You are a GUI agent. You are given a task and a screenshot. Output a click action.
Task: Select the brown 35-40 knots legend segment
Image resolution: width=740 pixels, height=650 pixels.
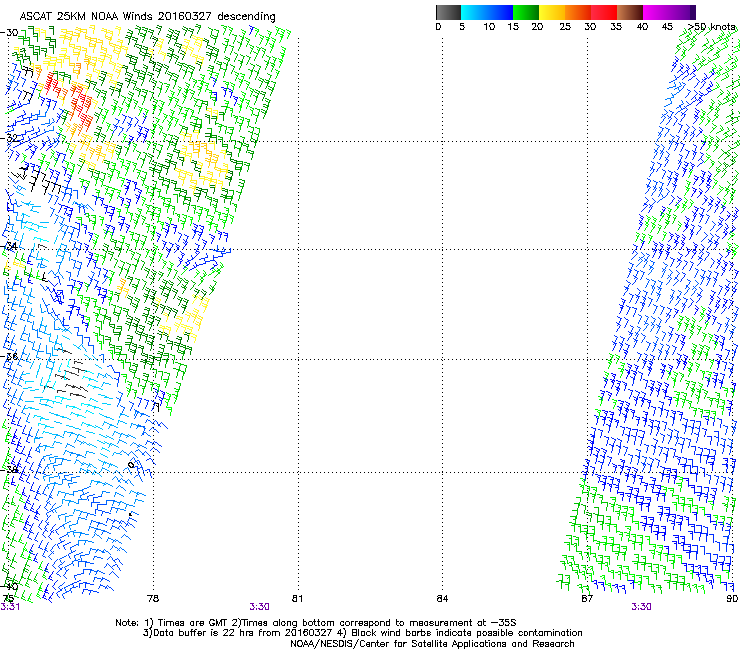(x=630, y=12)
